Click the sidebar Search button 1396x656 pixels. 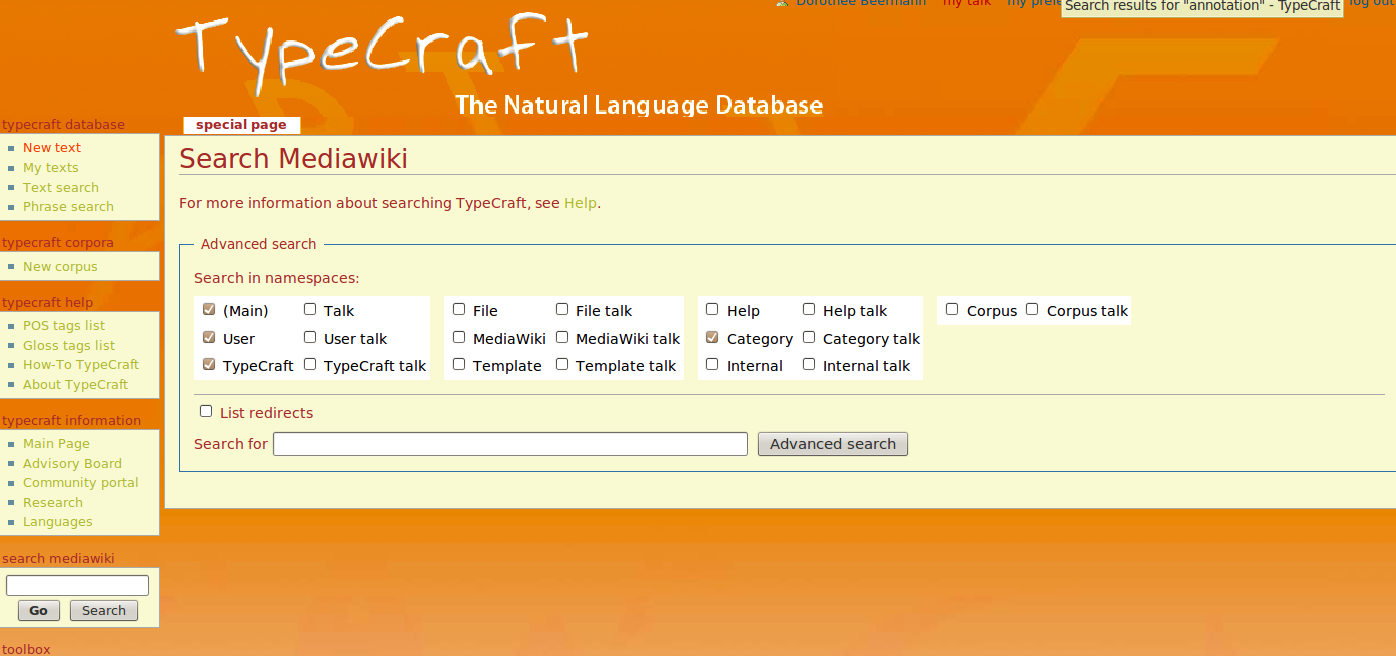click(104, 611)
